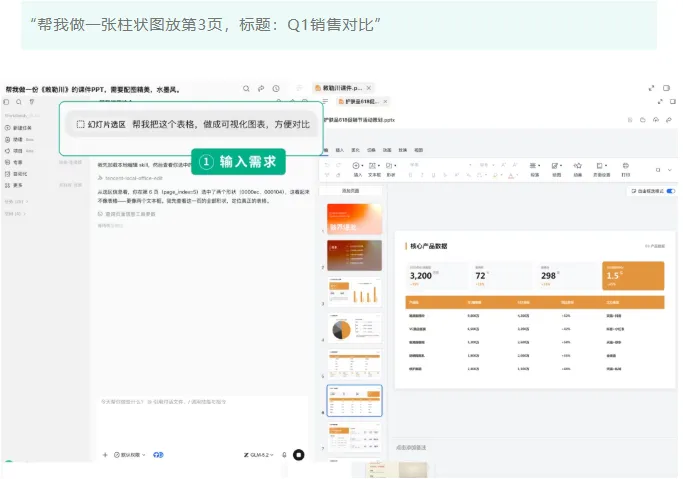
Task: Click the shapes toolbar icon
Action: (x=389, y=165)
